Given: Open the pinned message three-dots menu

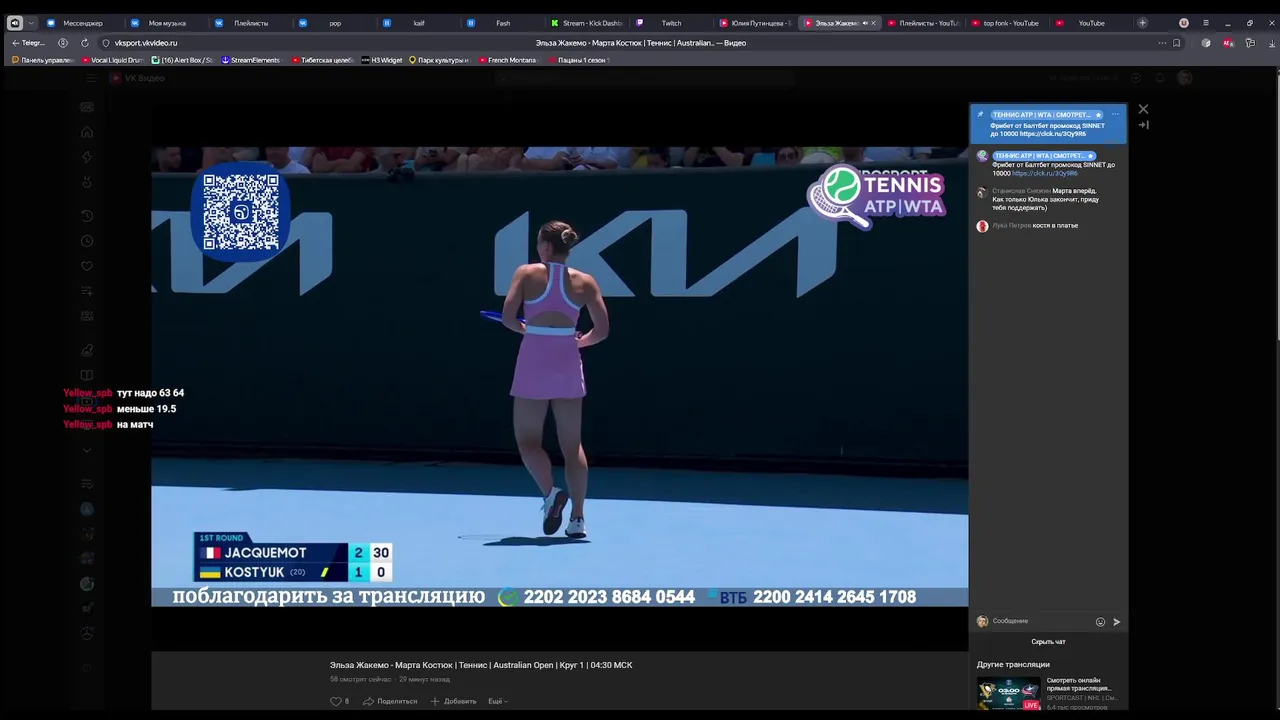Looking at the screenshot, I should point(1115,115).
